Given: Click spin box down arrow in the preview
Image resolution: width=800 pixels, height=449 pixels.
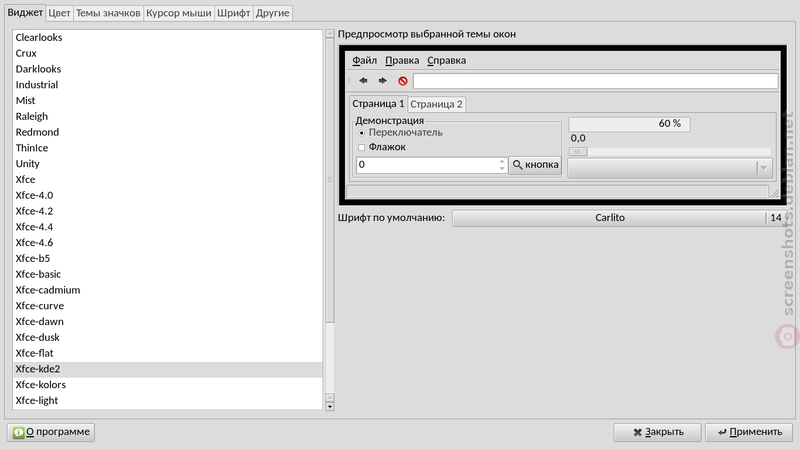Looking at the screenshot, I should (x=502, y=168).
